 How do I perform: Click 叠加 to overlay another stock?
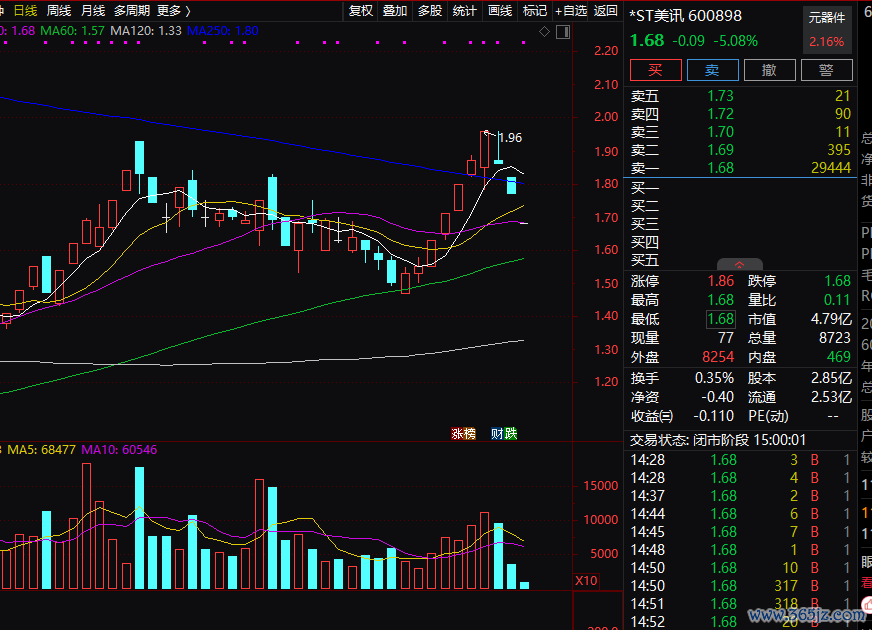tap(395, 11)
